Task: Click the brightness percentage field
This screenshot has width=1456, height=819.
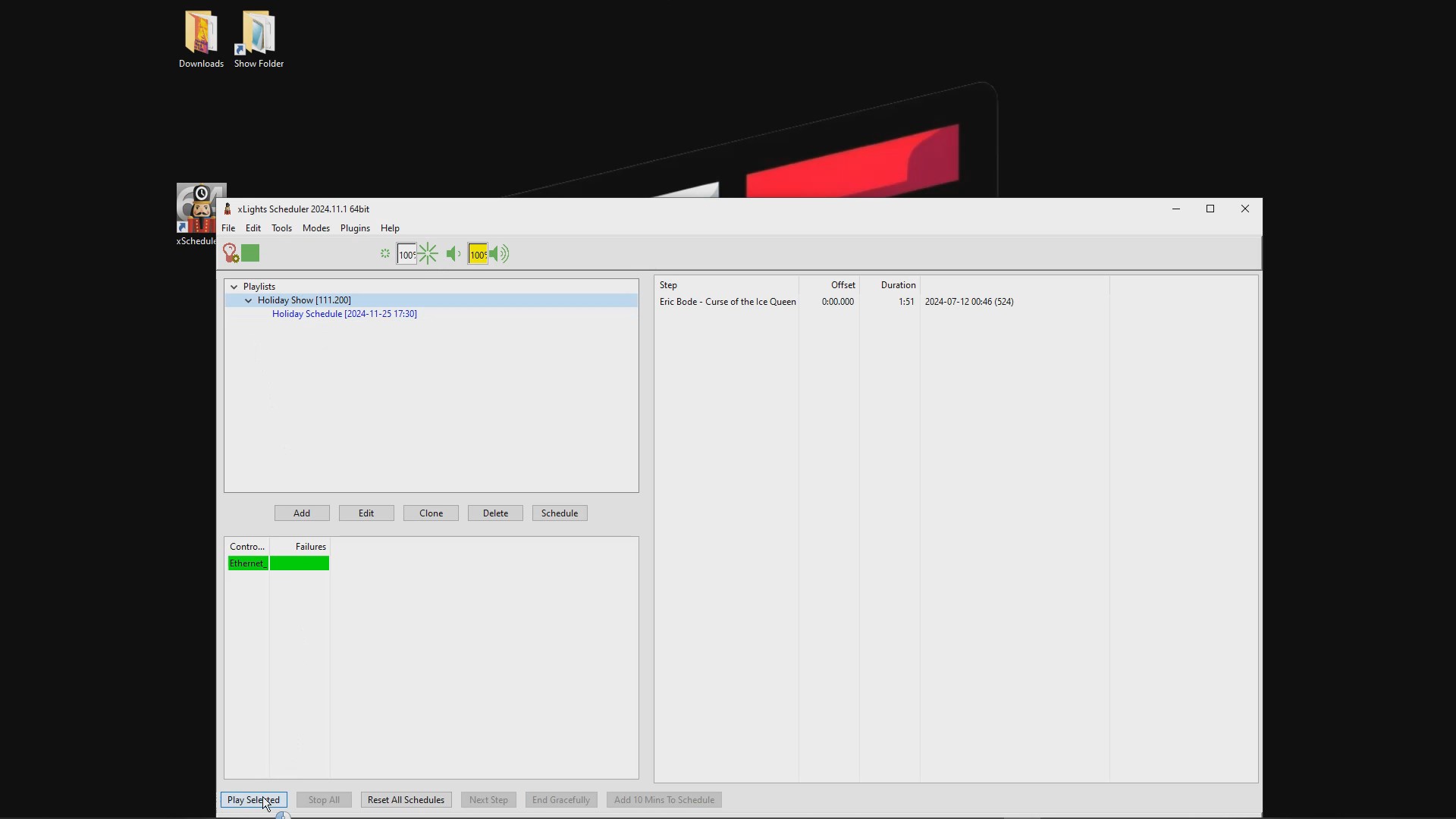Action: [x=406, y=254]
